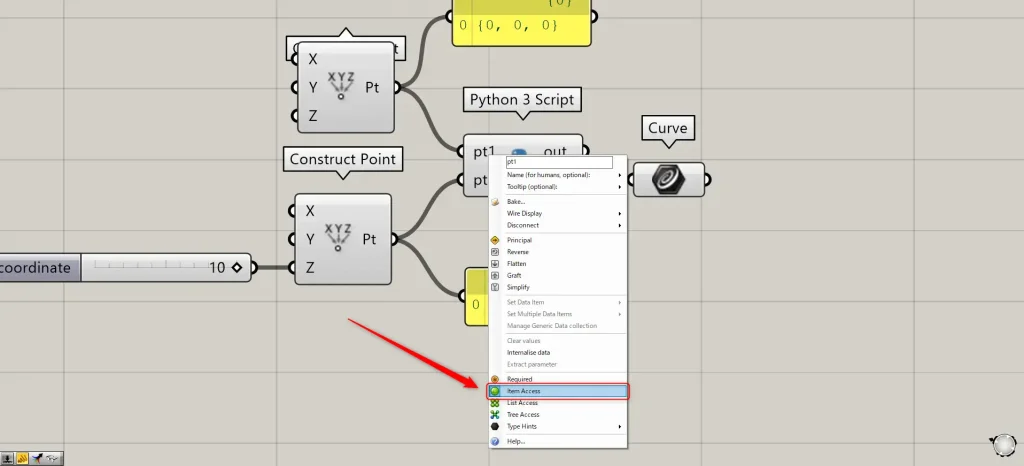
Task: Click the Help question mark icon
Action: coord(494,441)
